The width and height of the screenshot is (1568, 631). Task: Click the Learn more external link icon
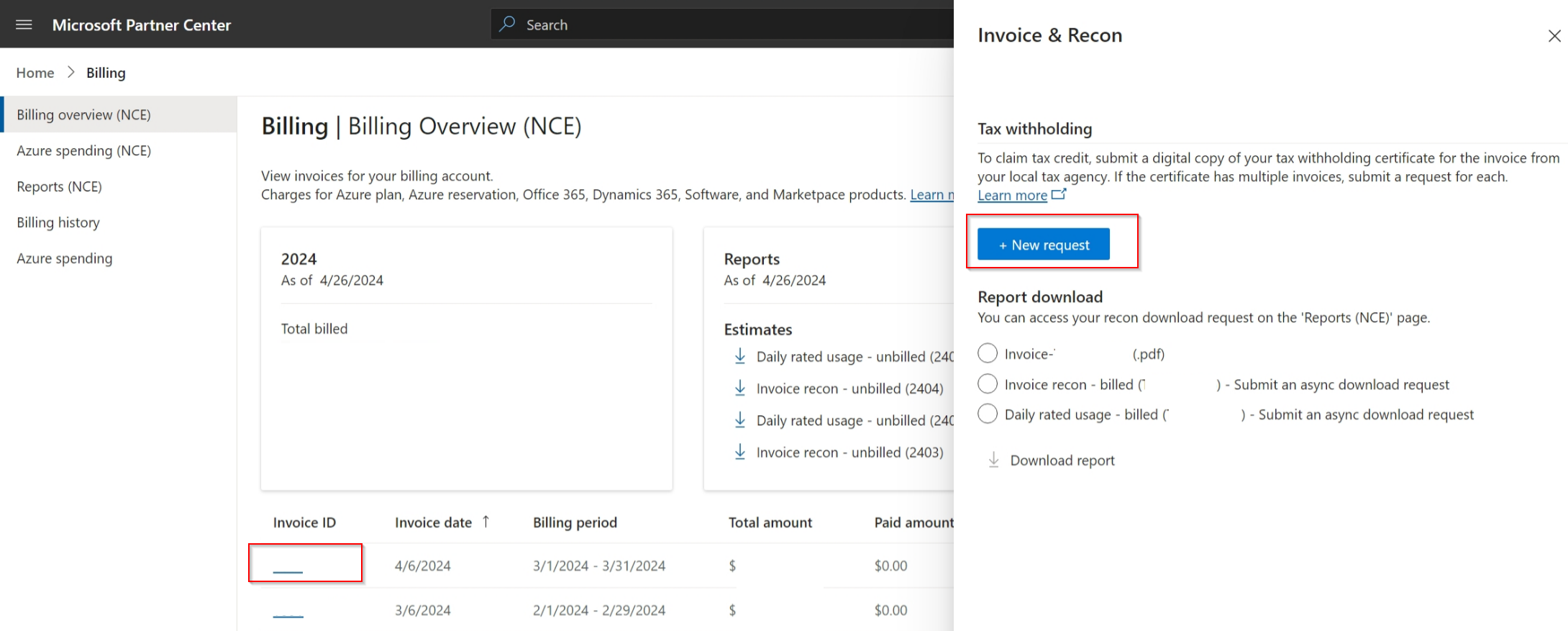pos(1059,194)
